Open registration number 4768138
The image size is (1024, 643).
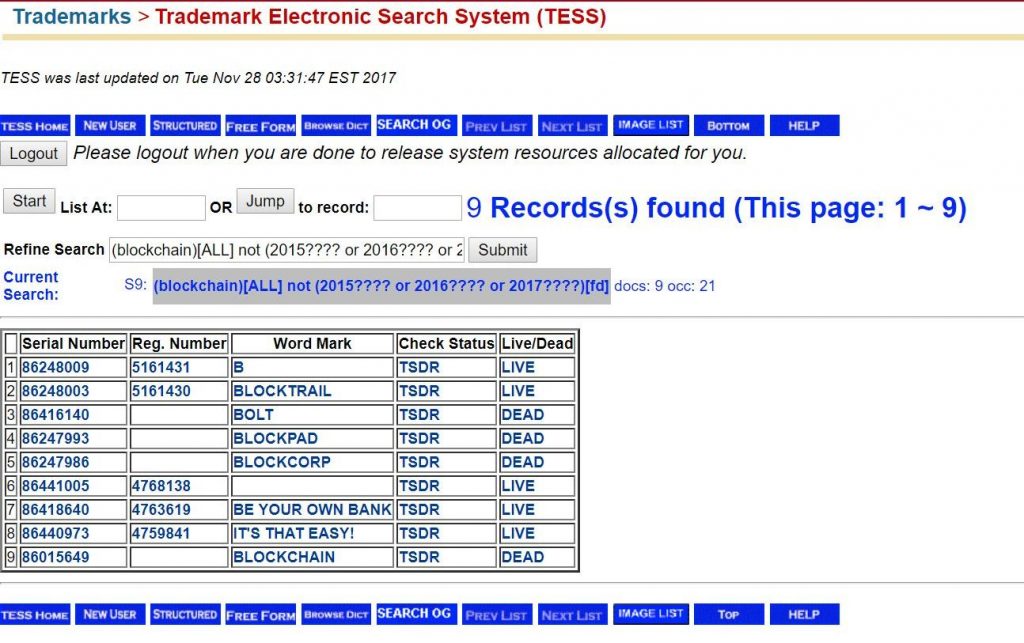tap(161, 486)
